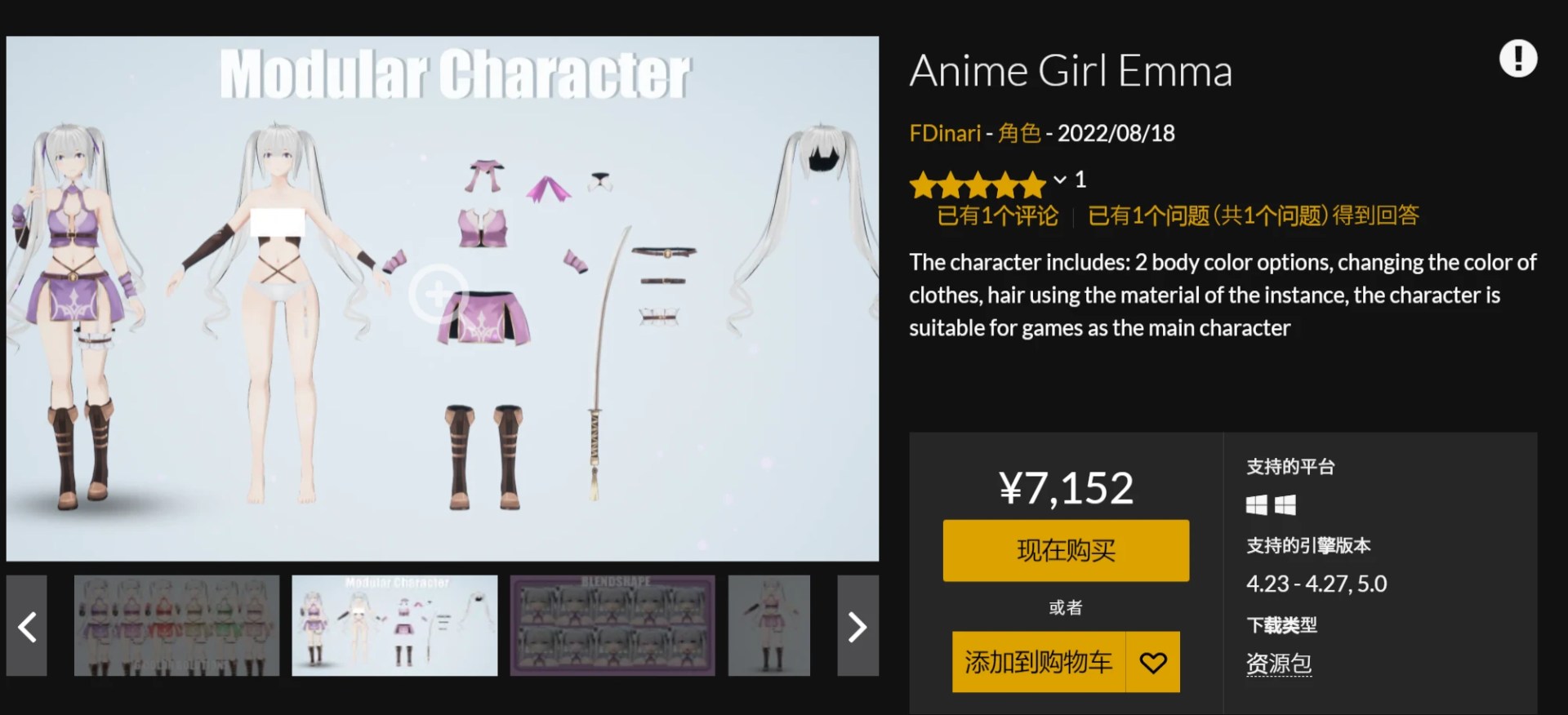Click the five-star rating display

[x=978, y=184]
